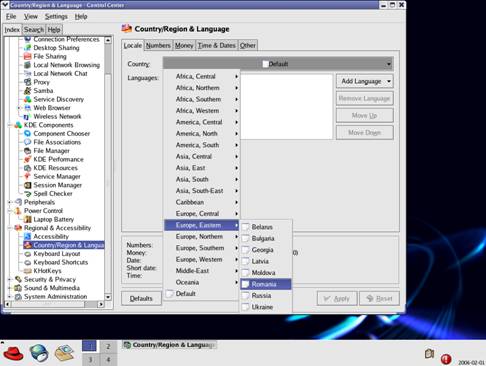Click the KHotKeys icon
Image resolution: width=486 pixels, height=366 pixels.
point(28,271)
